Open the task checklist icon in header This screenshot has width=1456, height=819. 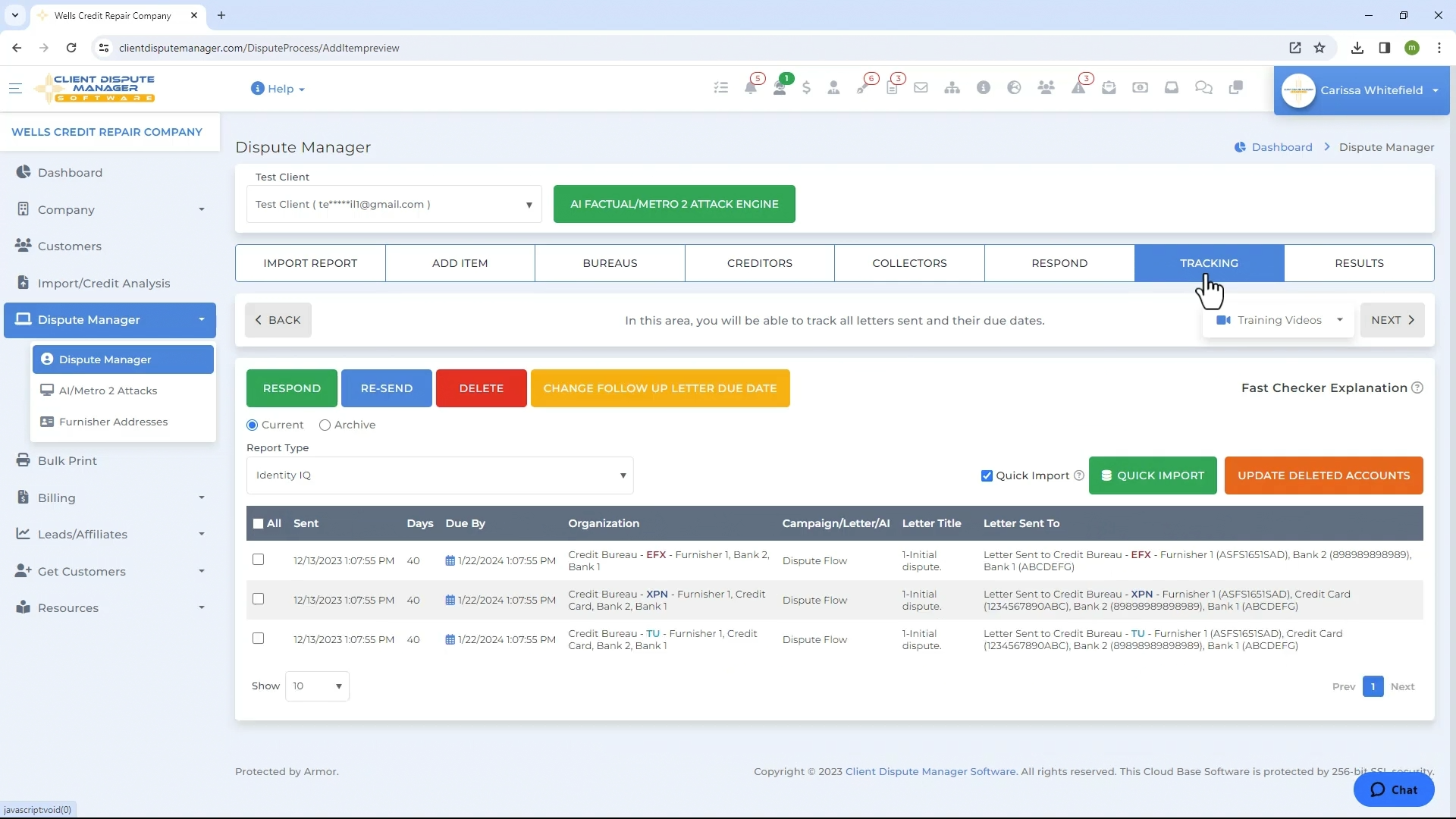tap(720, 88)
